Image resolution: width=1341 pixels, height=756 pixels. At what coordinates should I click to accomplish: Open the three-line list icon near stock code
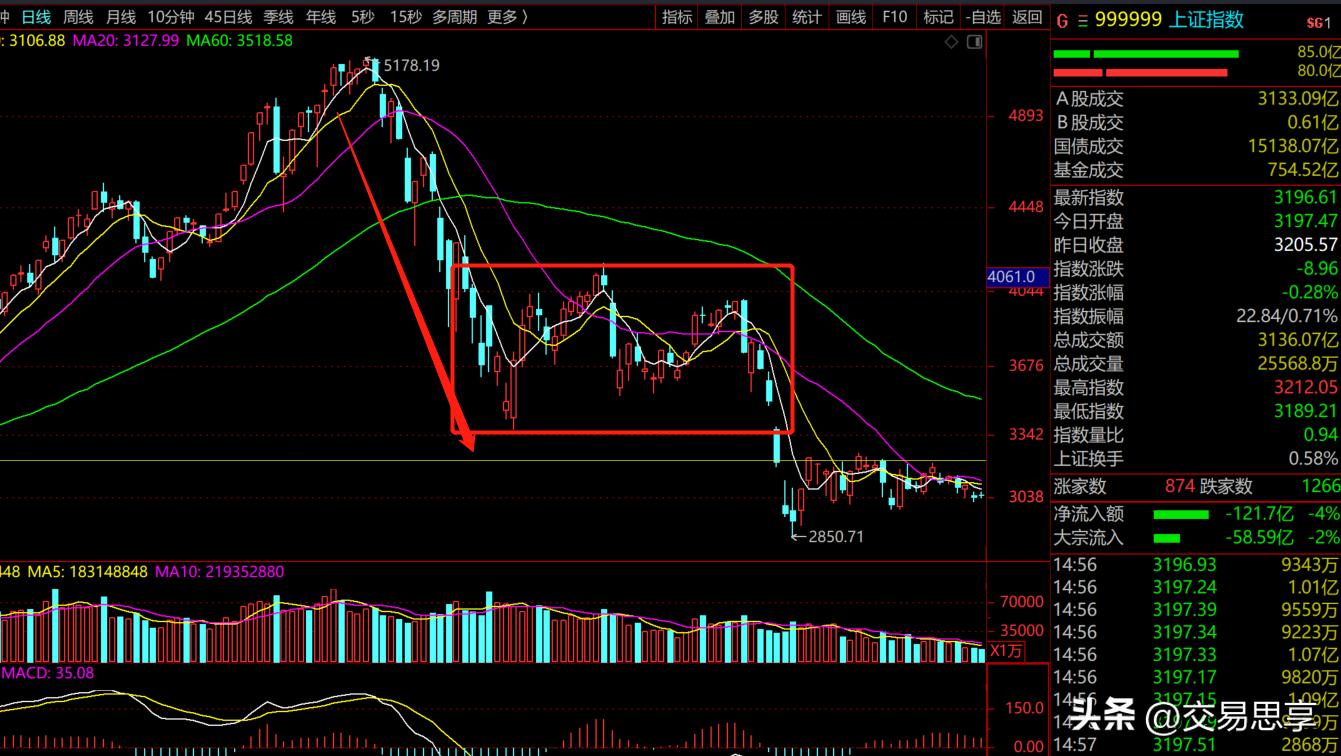coord(1082,20)
